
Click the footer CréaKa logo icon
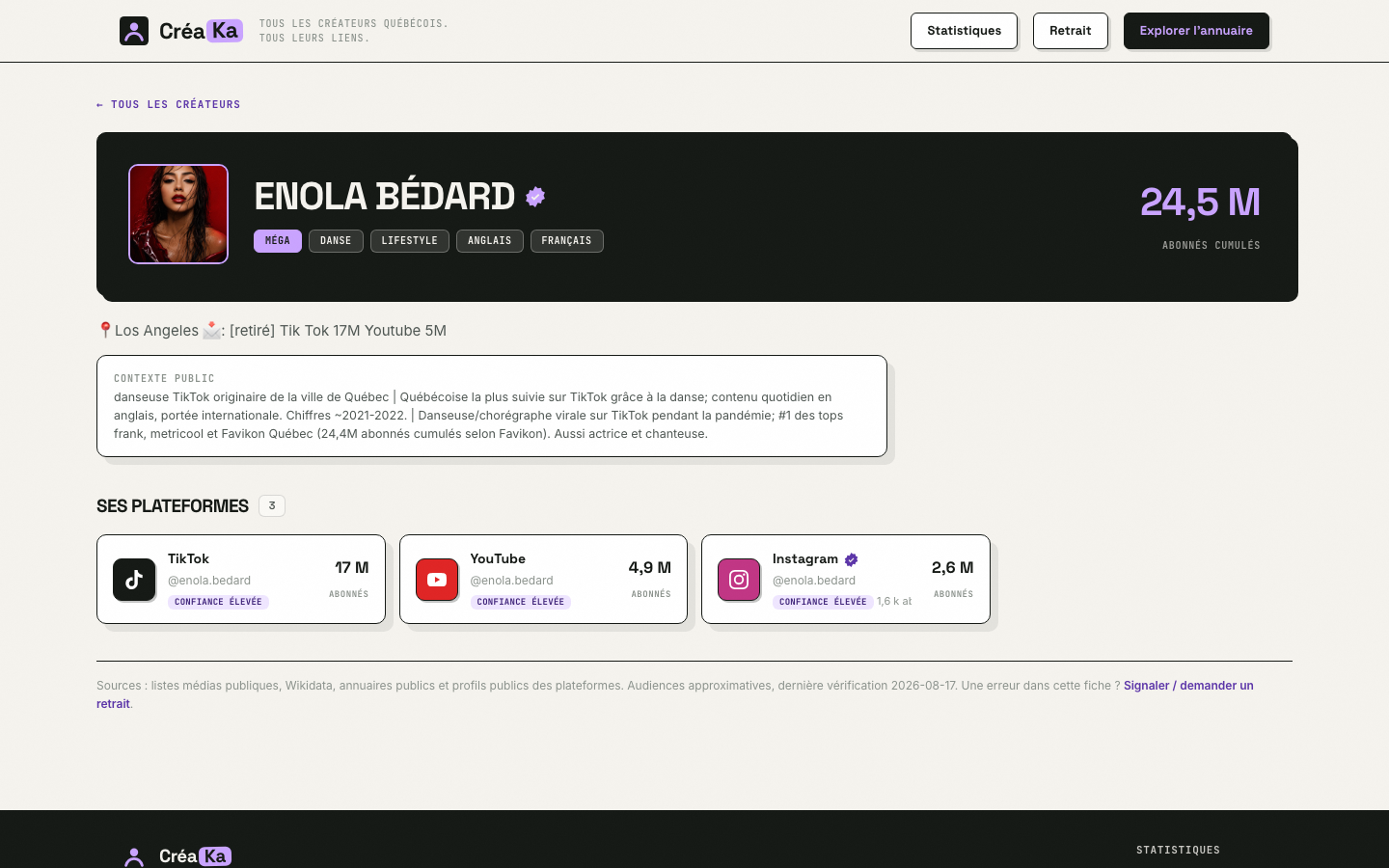point(134,856)
